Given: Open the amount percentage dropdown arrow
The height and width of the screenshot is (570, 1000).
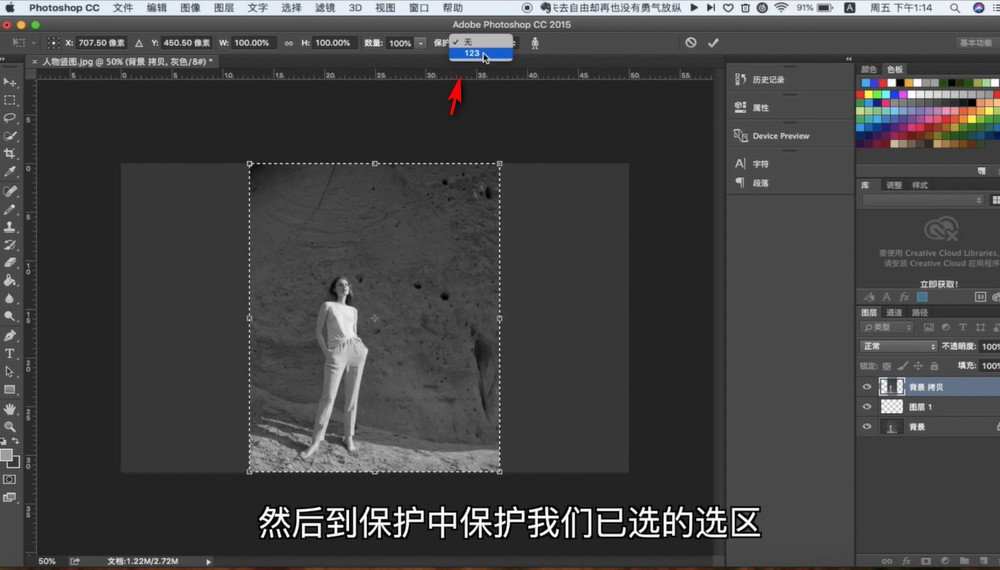Looking at the screenshot, I should click(421, 43).
